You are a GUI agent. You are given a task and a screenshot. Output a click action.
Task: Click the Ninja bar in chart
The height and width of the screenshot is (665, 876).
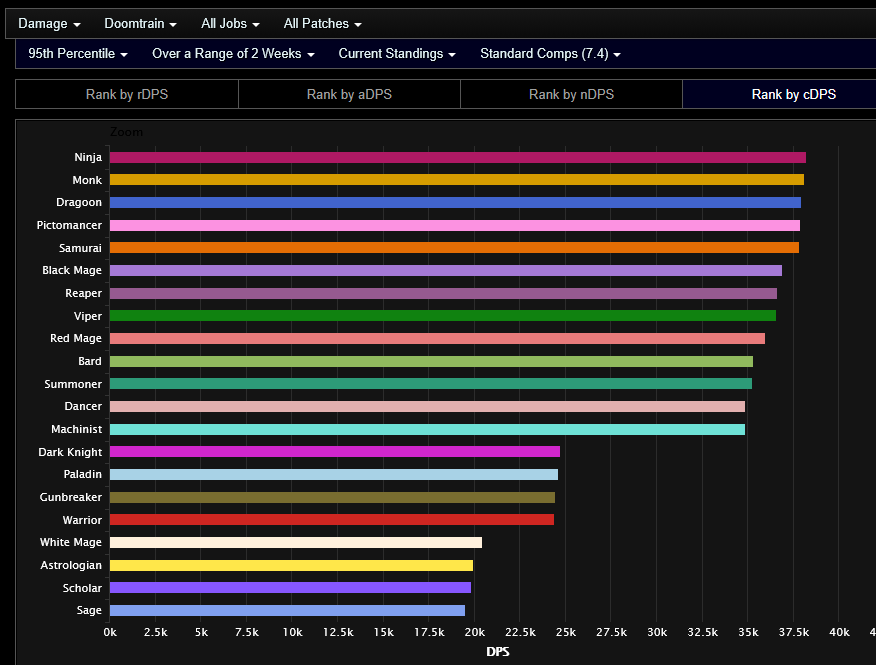tap(458, 158)
